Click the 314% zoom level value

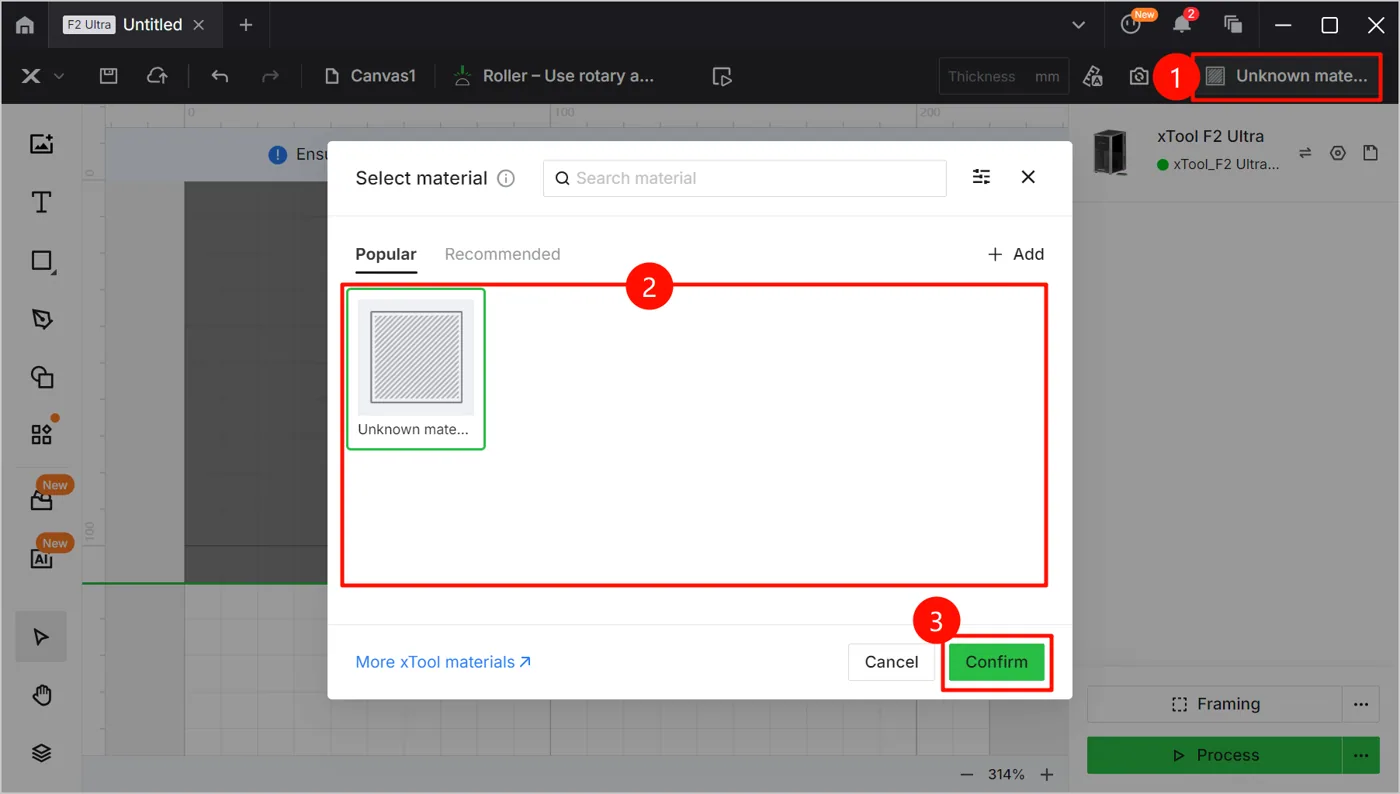click(1006, 775)
